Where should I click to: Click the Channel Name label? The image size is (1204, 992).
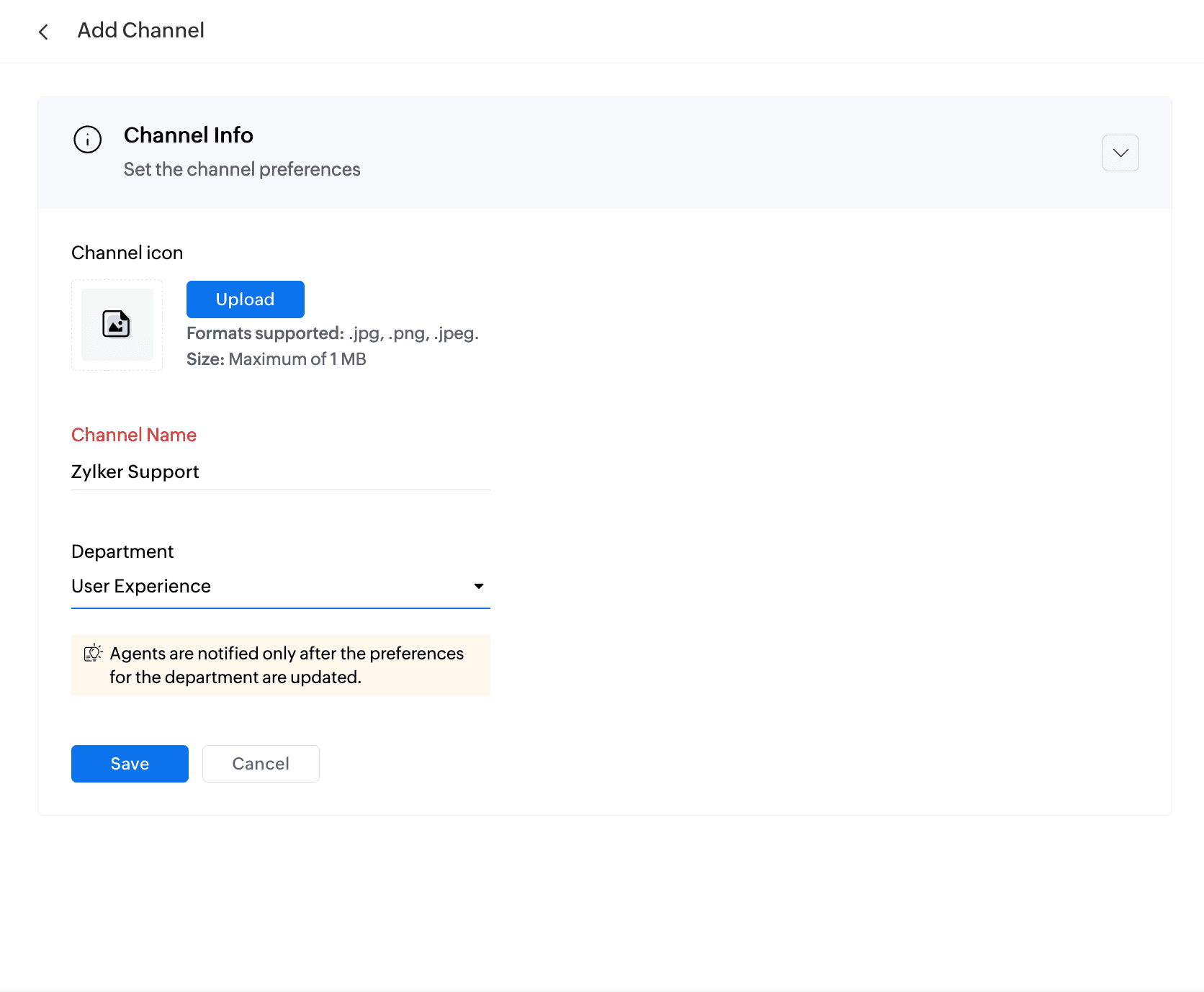[134, 435]
